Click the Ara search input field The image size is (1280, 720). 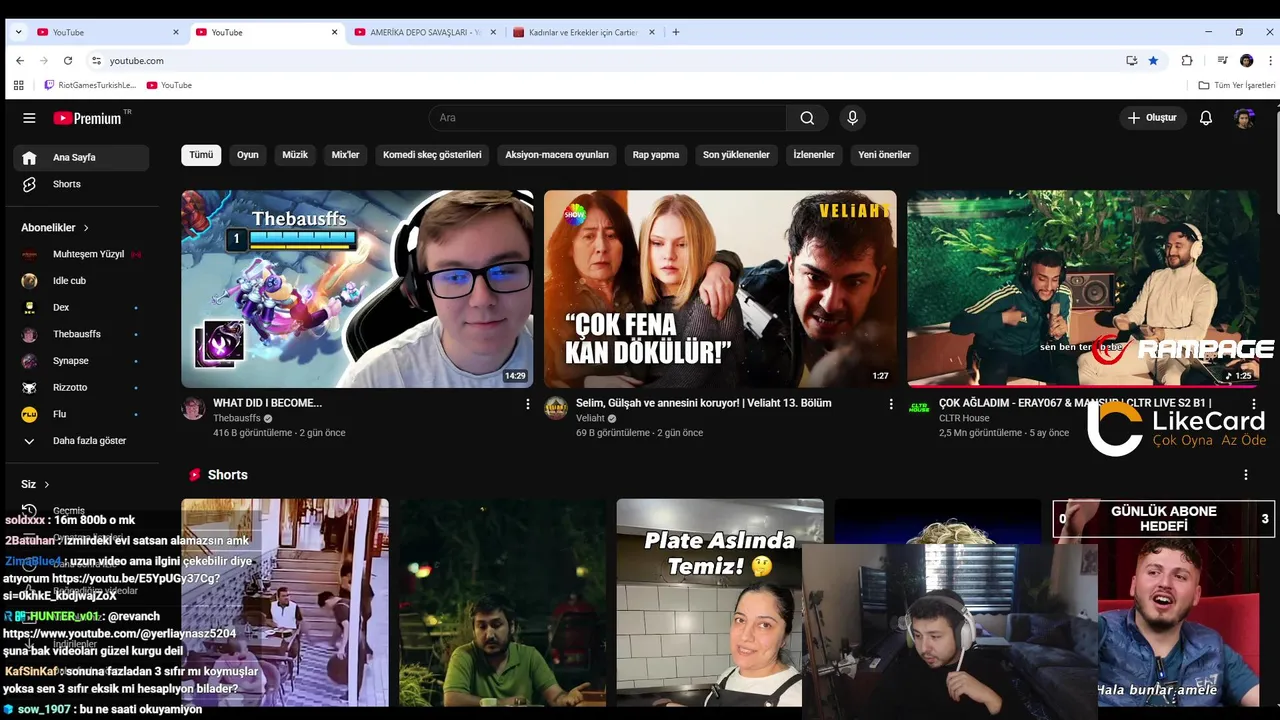(x=607, y=118)
